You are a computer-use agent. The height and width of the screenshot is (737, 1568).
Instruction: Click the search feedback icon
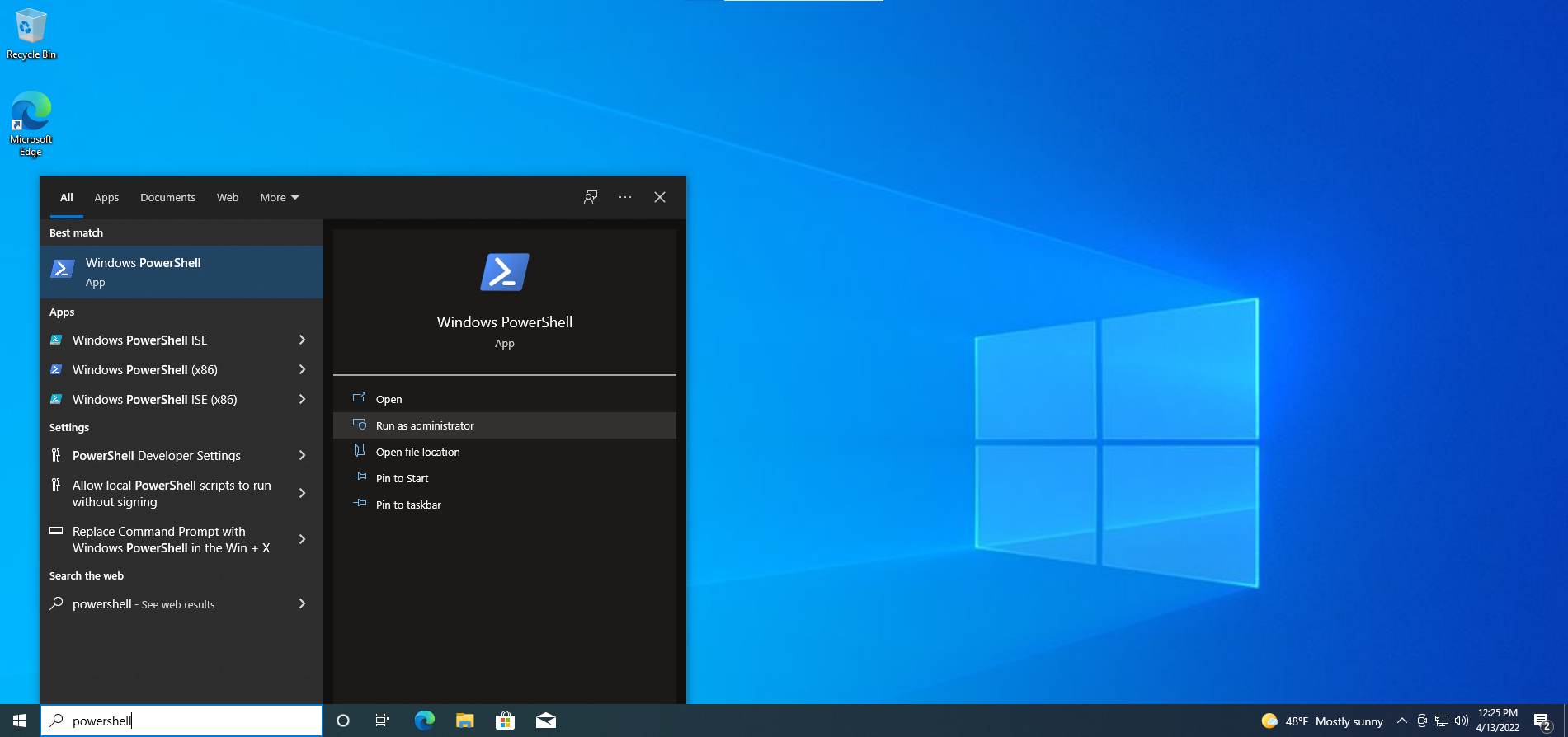591,197
